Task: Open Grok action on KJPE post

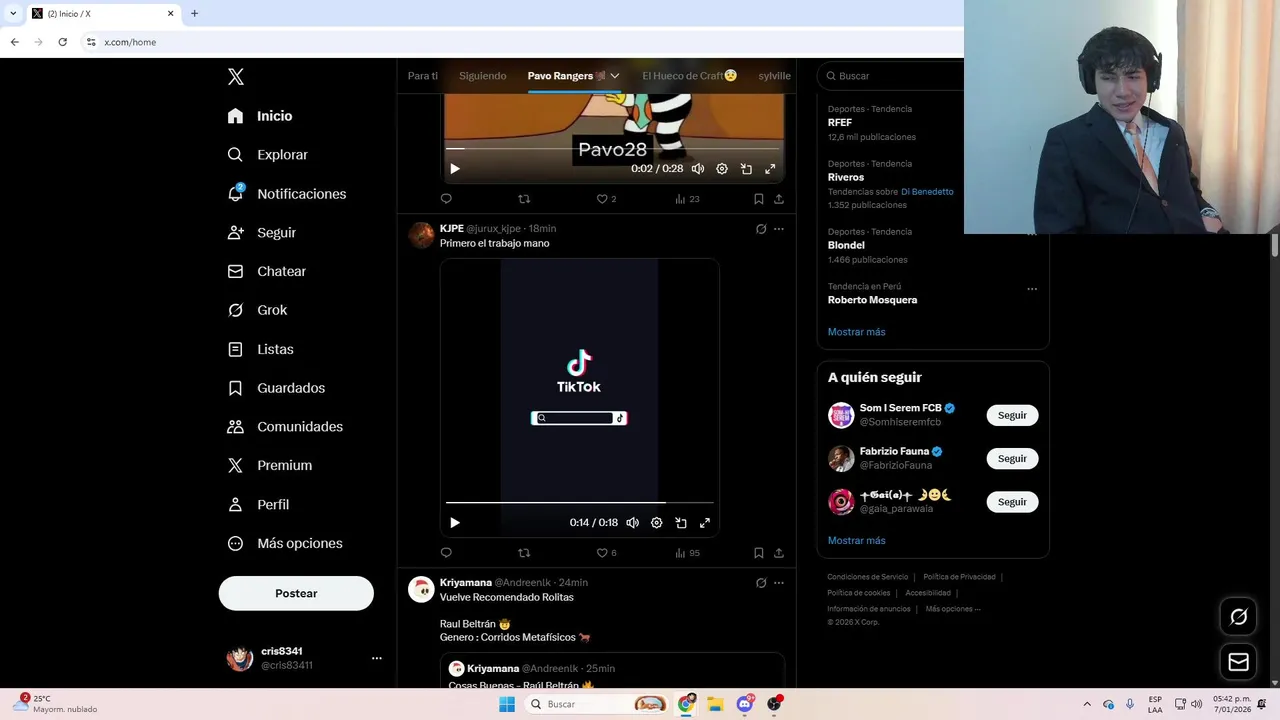Action: click(761, 229)
